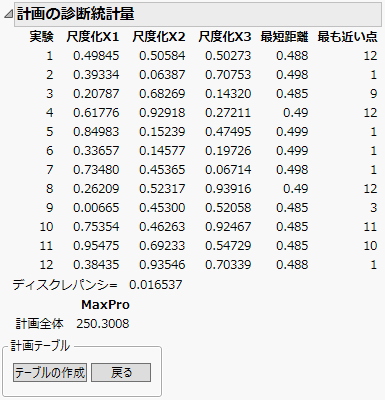The height and width of the screenshot is (400, 385).
Task: Select value 0.49845 in row 1
Action: (x=96, y=56)
